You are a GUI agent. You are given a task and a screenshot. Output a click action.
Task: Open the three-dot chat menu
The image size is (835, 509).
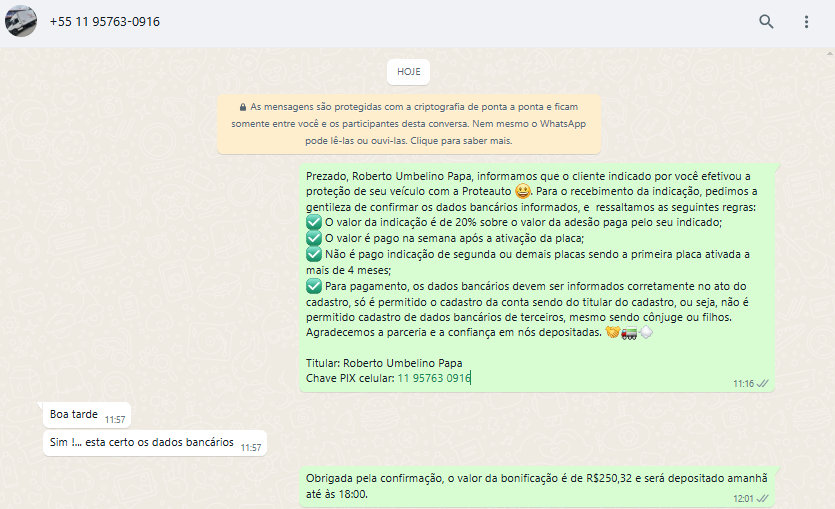pyautogui.click(x=806, y=22)
